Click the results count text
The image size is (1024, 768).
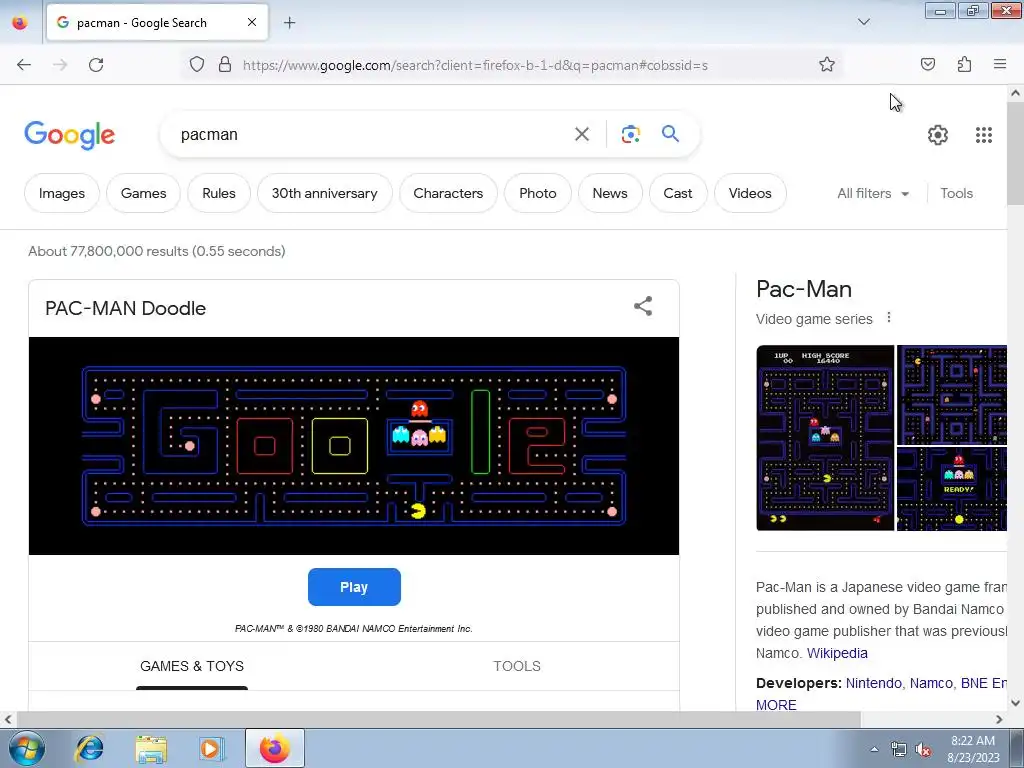[157, 251]
